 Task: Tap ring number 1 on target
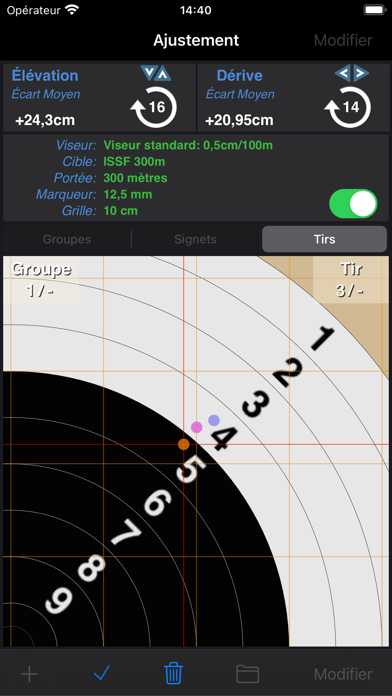tap(323, 339)
